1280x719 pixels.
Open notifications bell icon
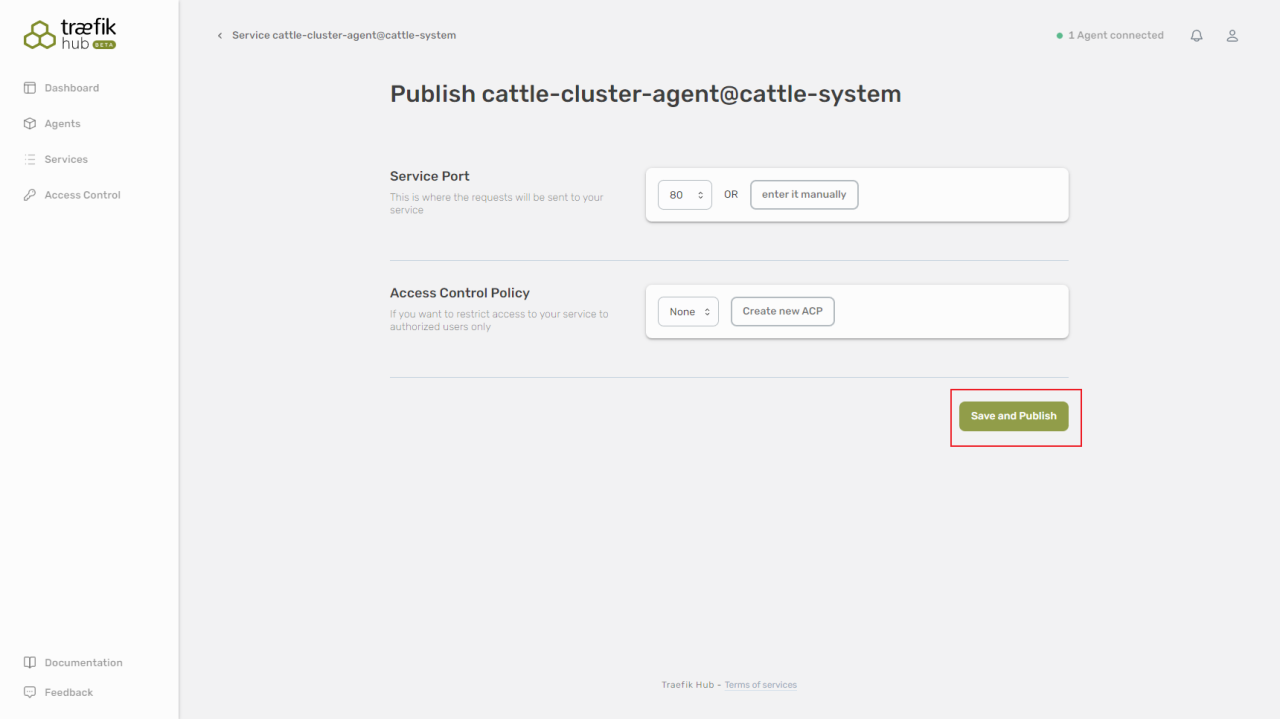[x=1196, y=35]
